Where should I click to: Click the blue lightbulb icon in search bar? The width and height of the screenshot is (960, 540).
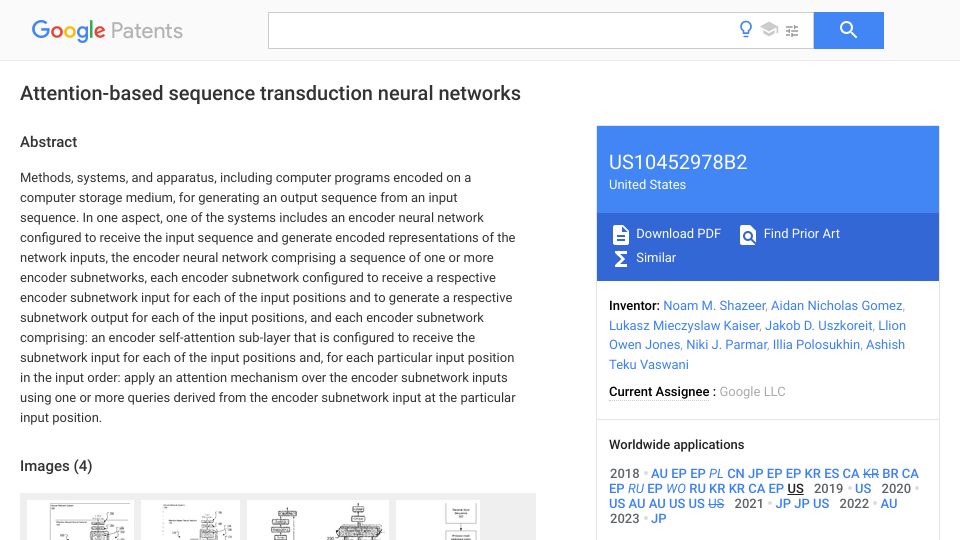tap(746, 29)
